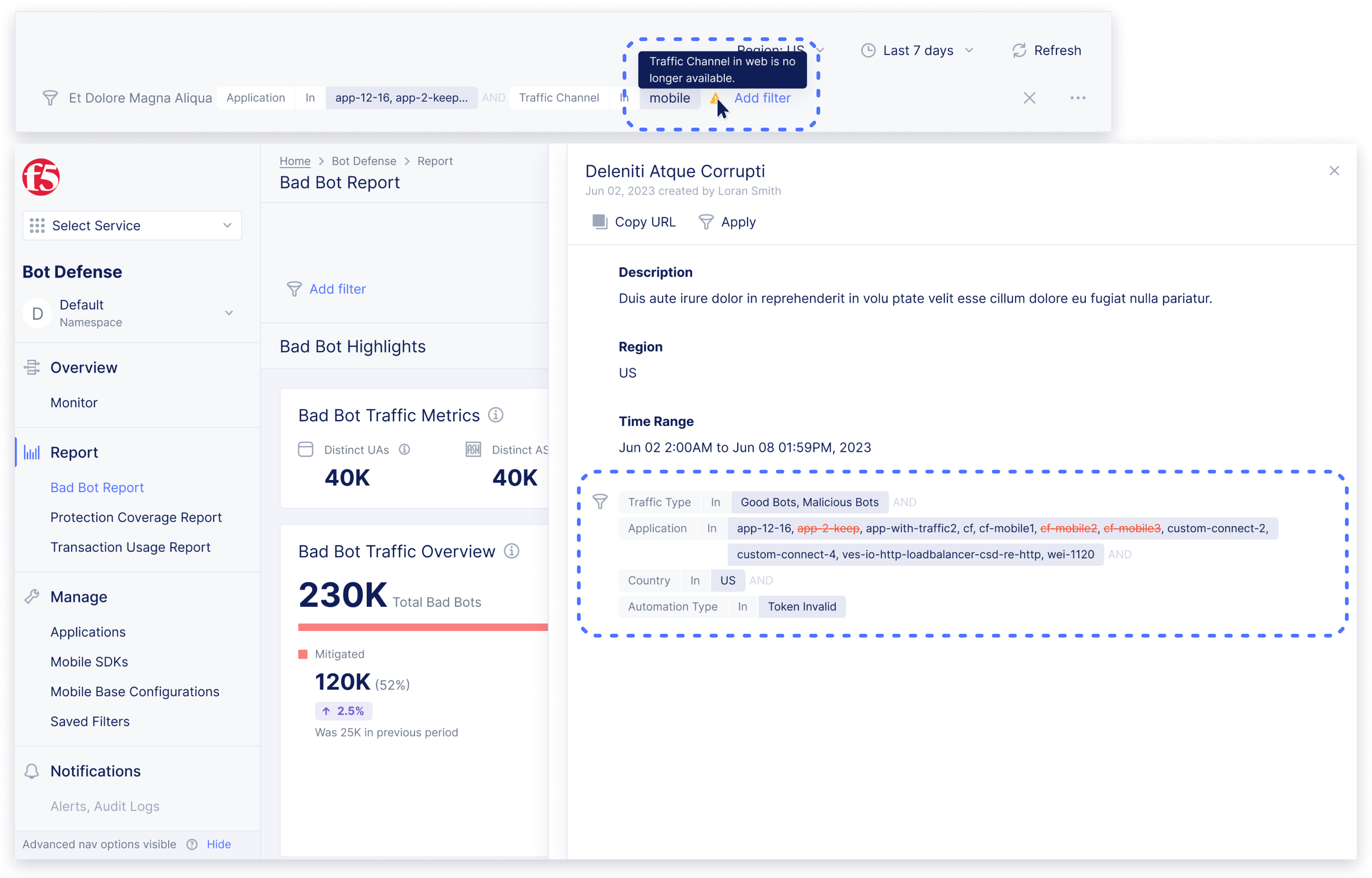Click funnel icon beside Et Dolore Magna Aliqua
The height and width of the screenshot is (878, 1372).
(50, 98)
